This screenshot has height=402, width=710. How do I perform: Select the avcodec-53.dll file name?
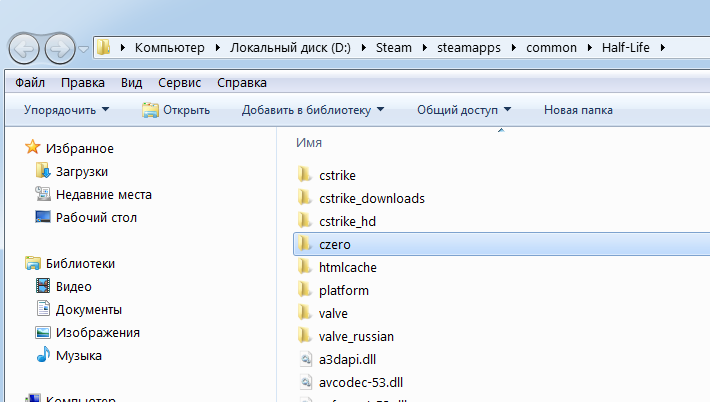[361, 383]
